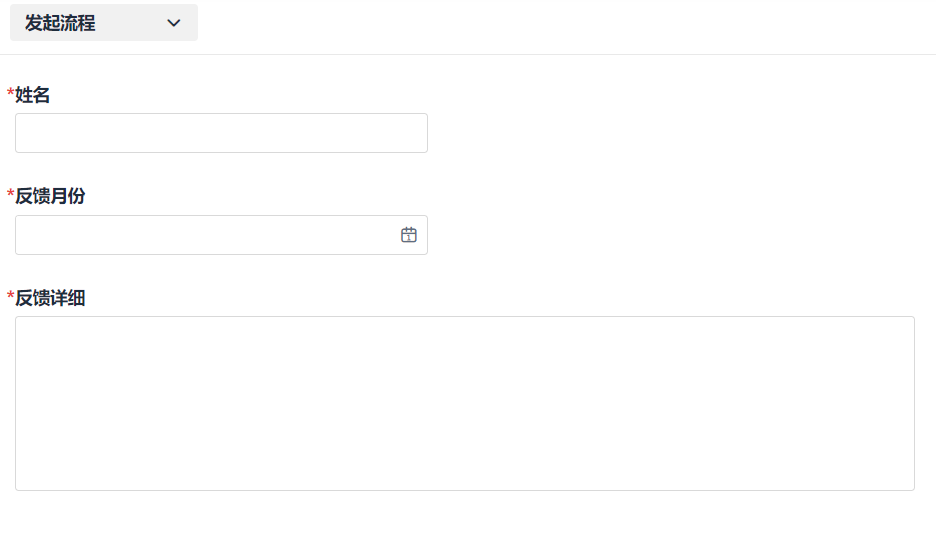The height and width of the screenshot is (558, 936).
Task: Click blank space right of 反馈月份 field
Action: click(680, 235)
